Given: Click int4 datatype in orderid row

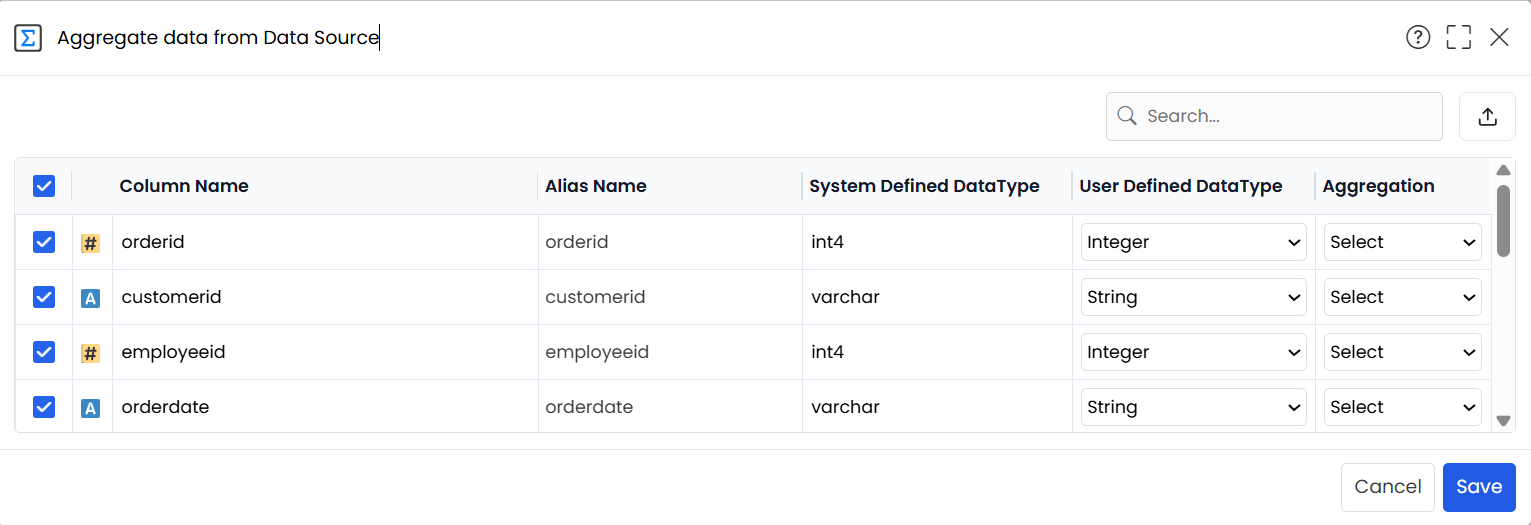Looking at the screenshot, I should (827, 242).
